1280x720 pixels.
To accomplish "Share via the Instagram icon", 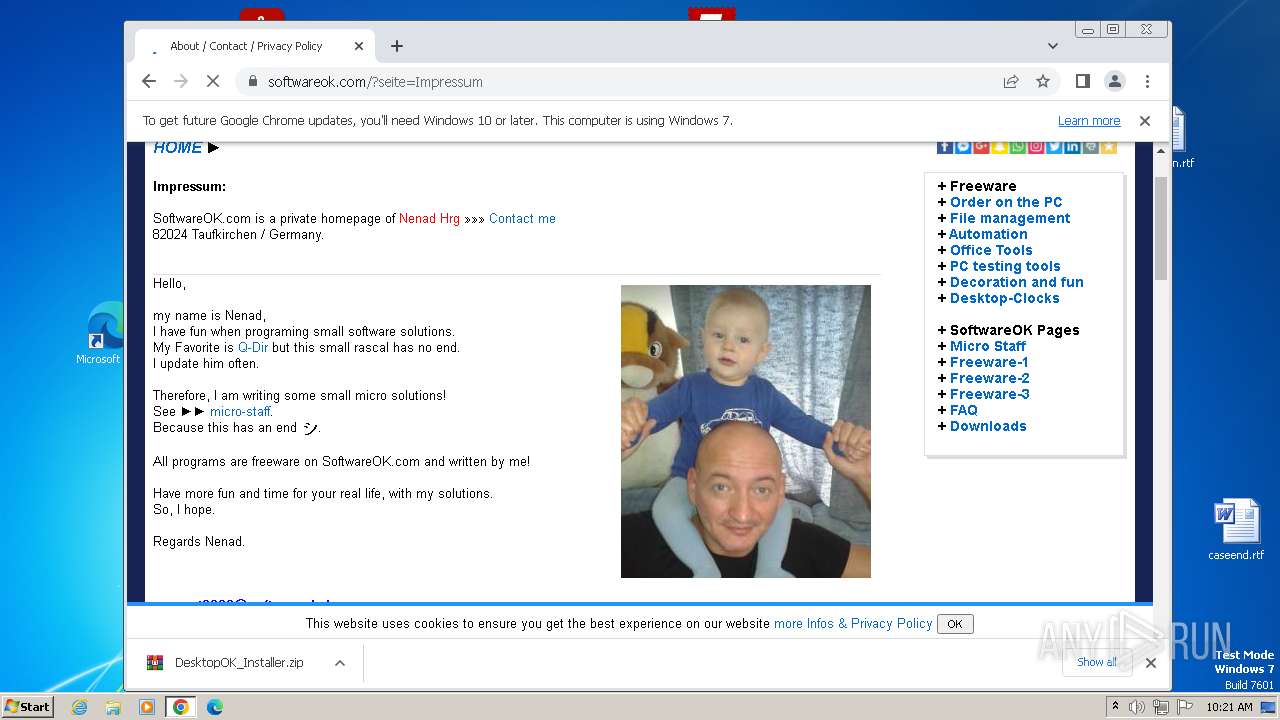I will tap(1036, 147).
